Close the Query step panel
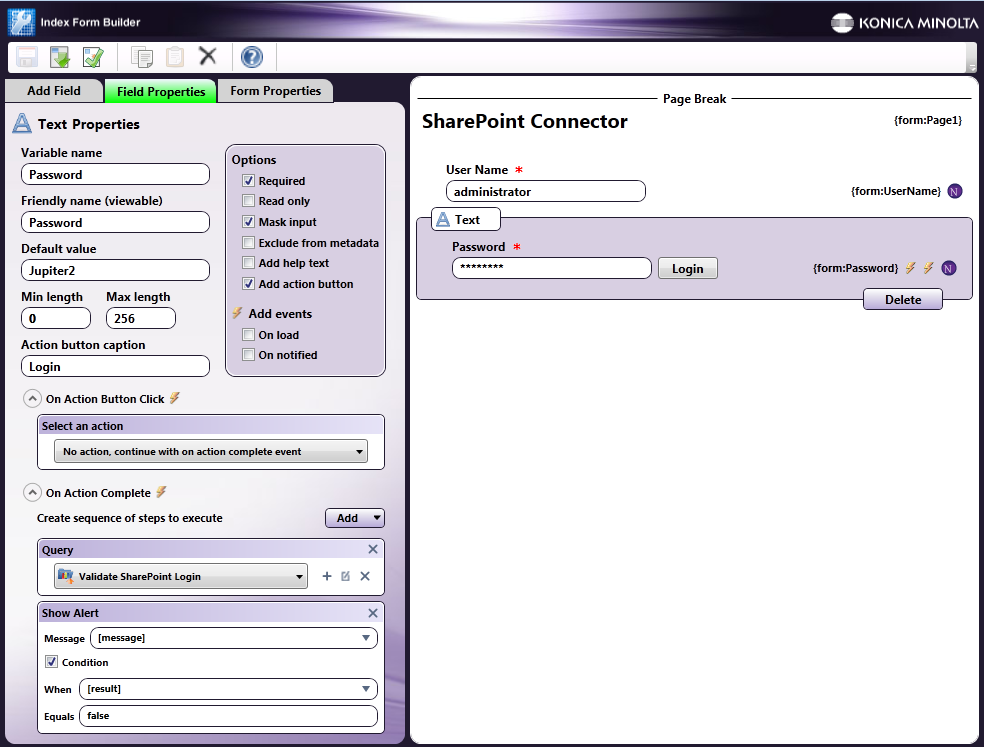The width and height of the screenshot is (984, 747). pyautogui.click(x=373, y=549)
